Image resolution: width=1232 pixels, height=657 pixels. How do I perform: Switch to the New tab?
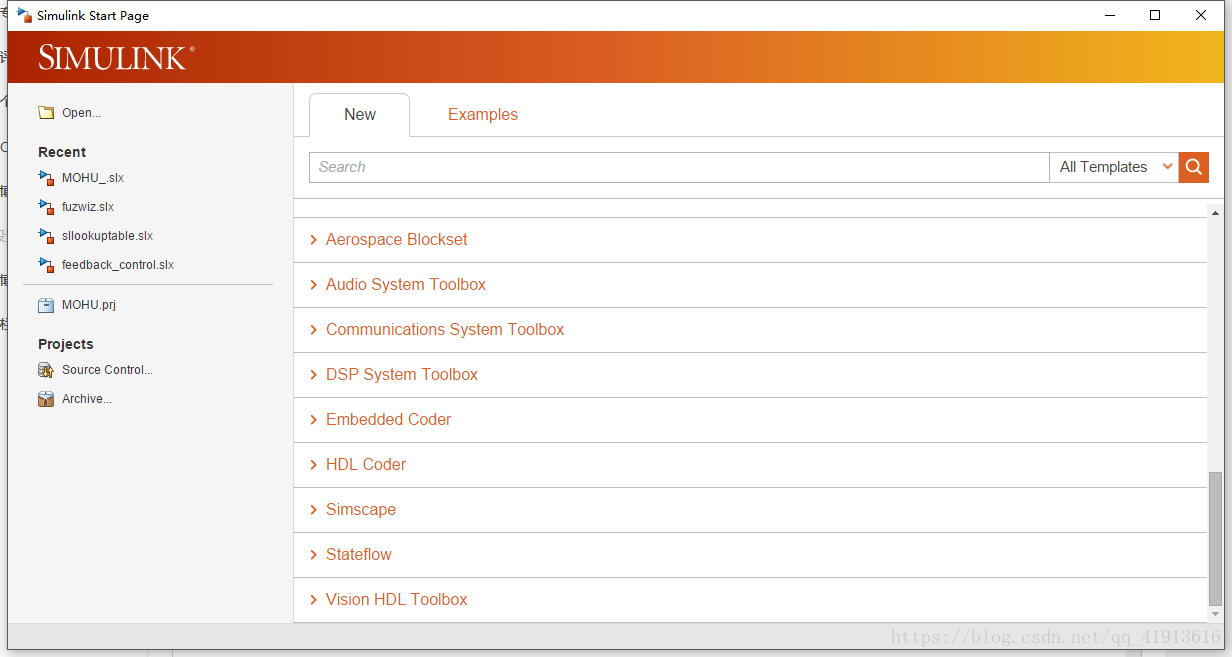tap(360, 115)
